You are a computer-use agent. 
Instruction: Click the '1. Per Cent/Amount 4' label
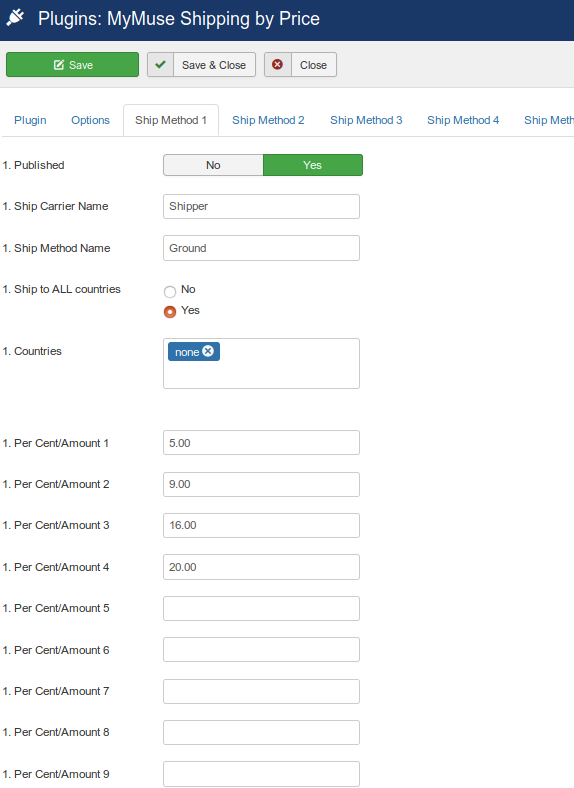pos(56,567)
